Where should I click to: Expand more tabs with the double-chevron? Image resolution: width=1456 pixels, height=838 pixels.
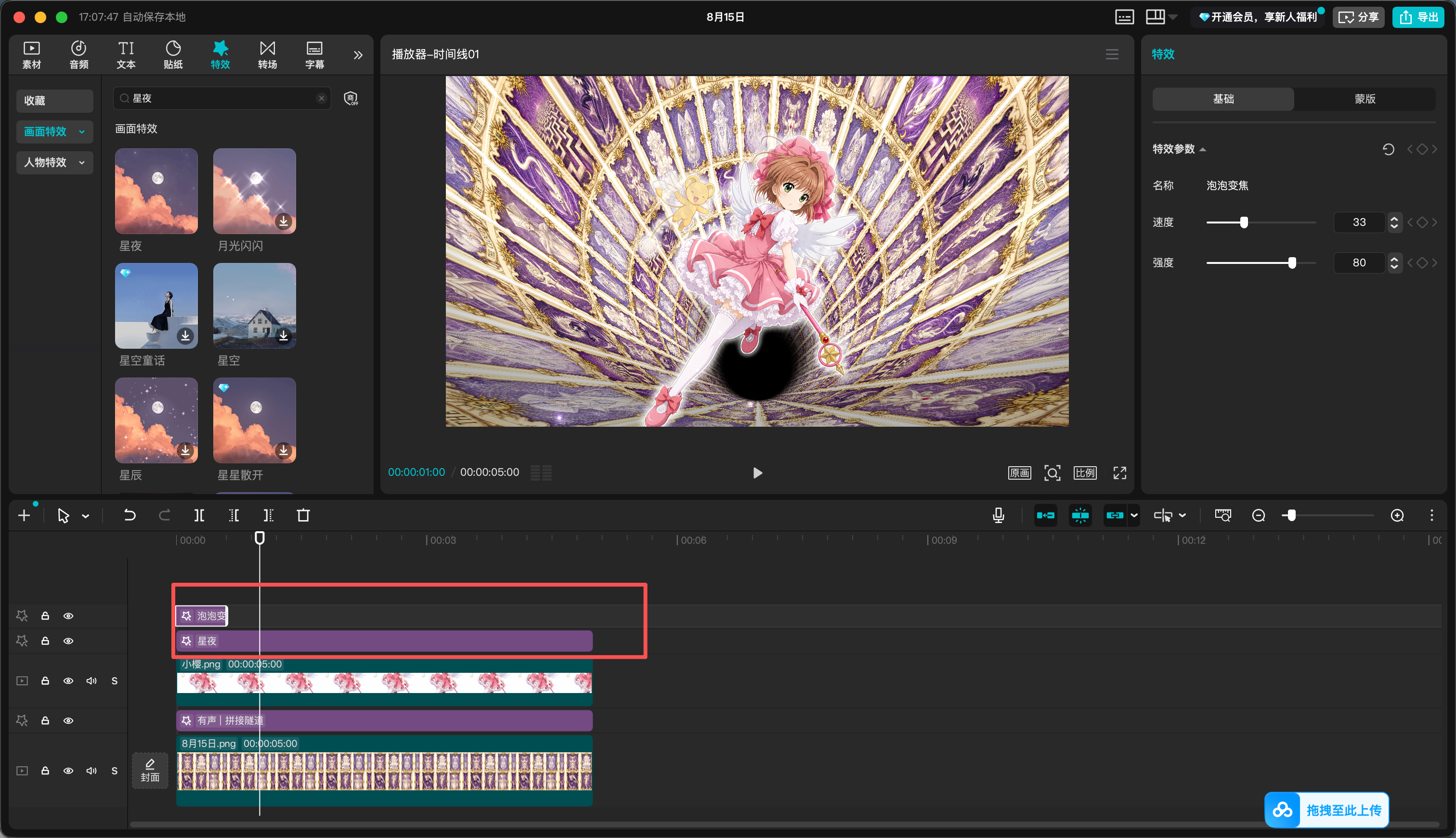(358, 55)
